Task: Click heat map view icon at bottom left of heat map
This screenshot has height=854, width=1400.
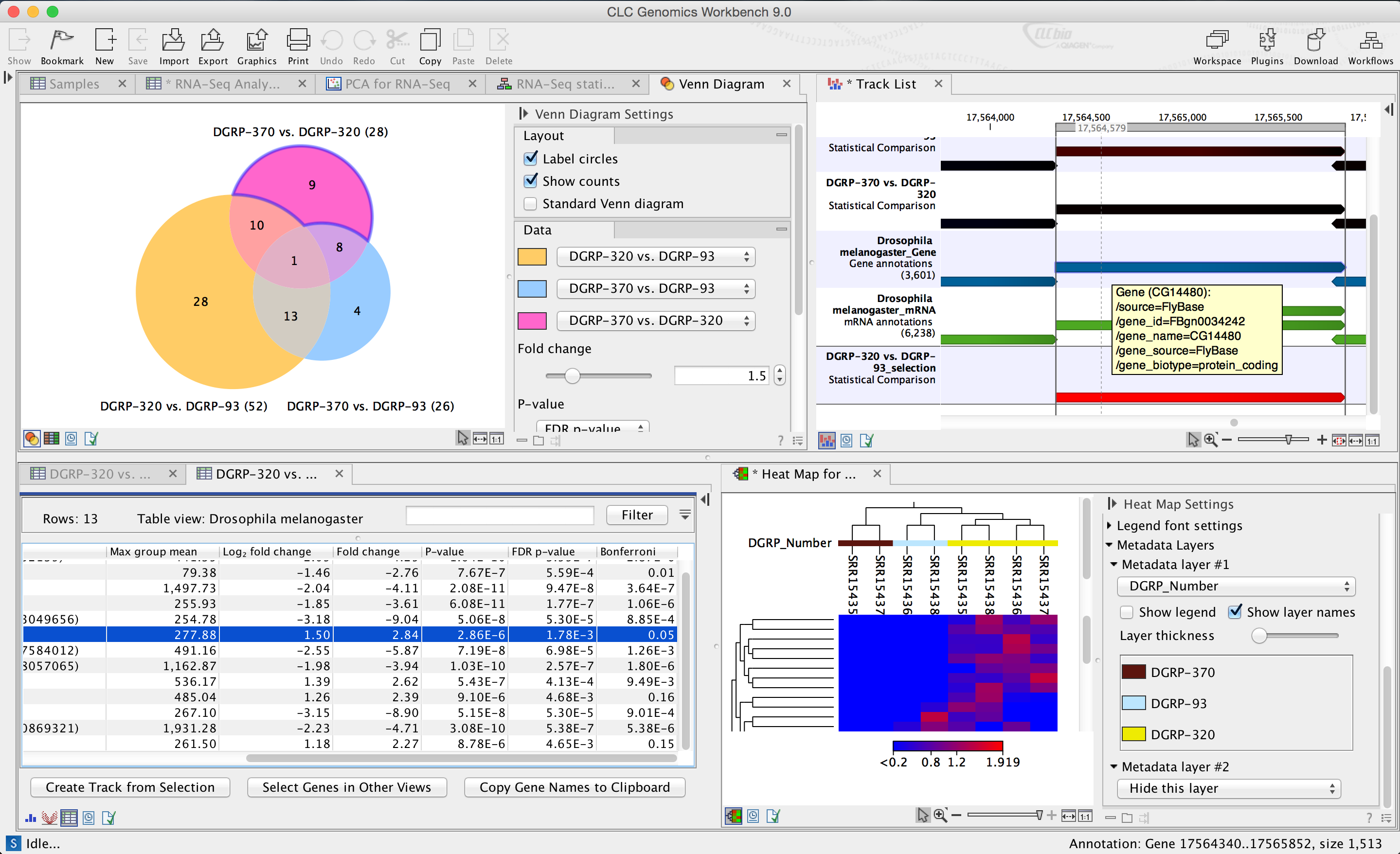Action: tap(733, 817)
